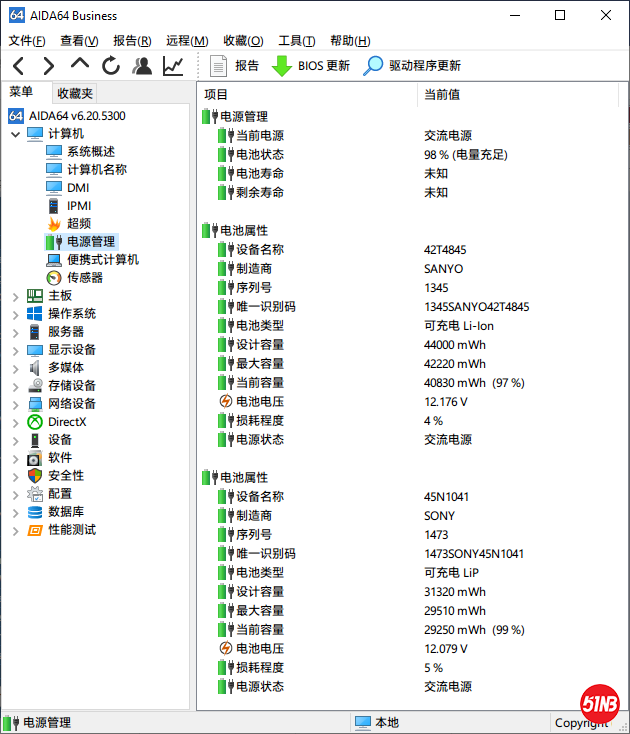Collapse the 计算机 tree node
630x734 pixels.
tap(15, 134)
